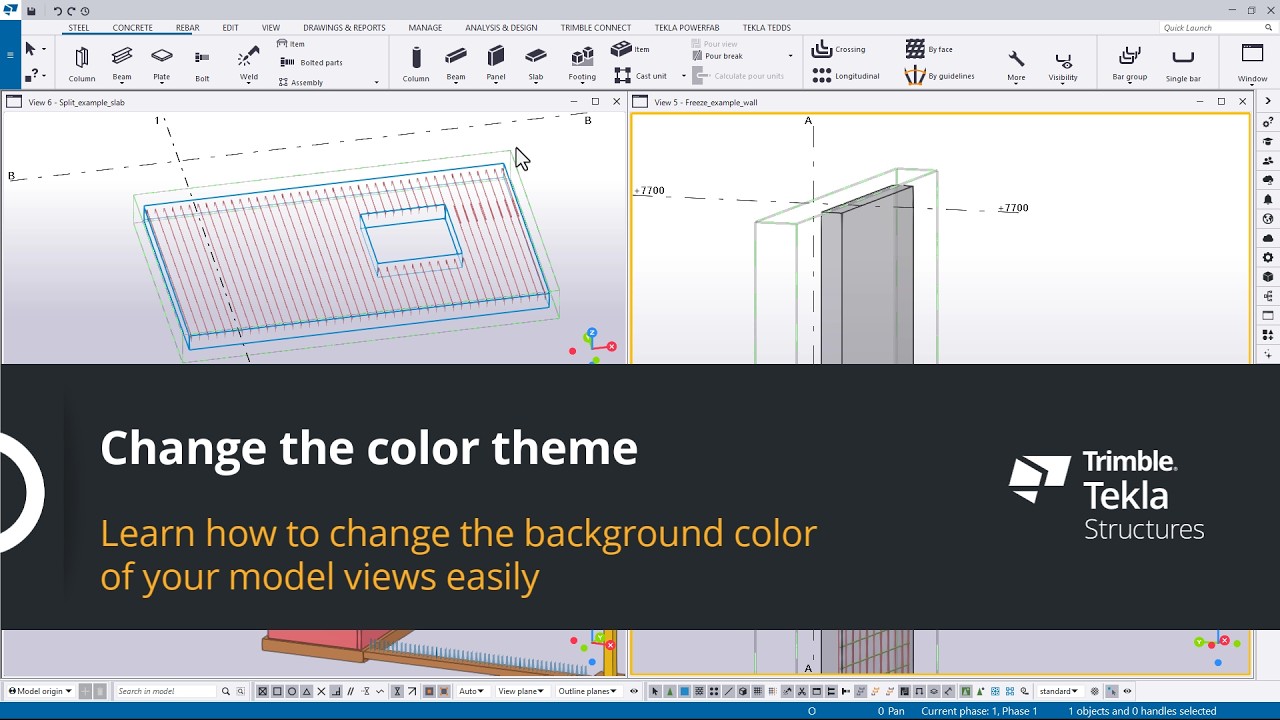The image size is (1280, 720).
Task: Toggle snap to center circle icon
Action: [292, 691]
